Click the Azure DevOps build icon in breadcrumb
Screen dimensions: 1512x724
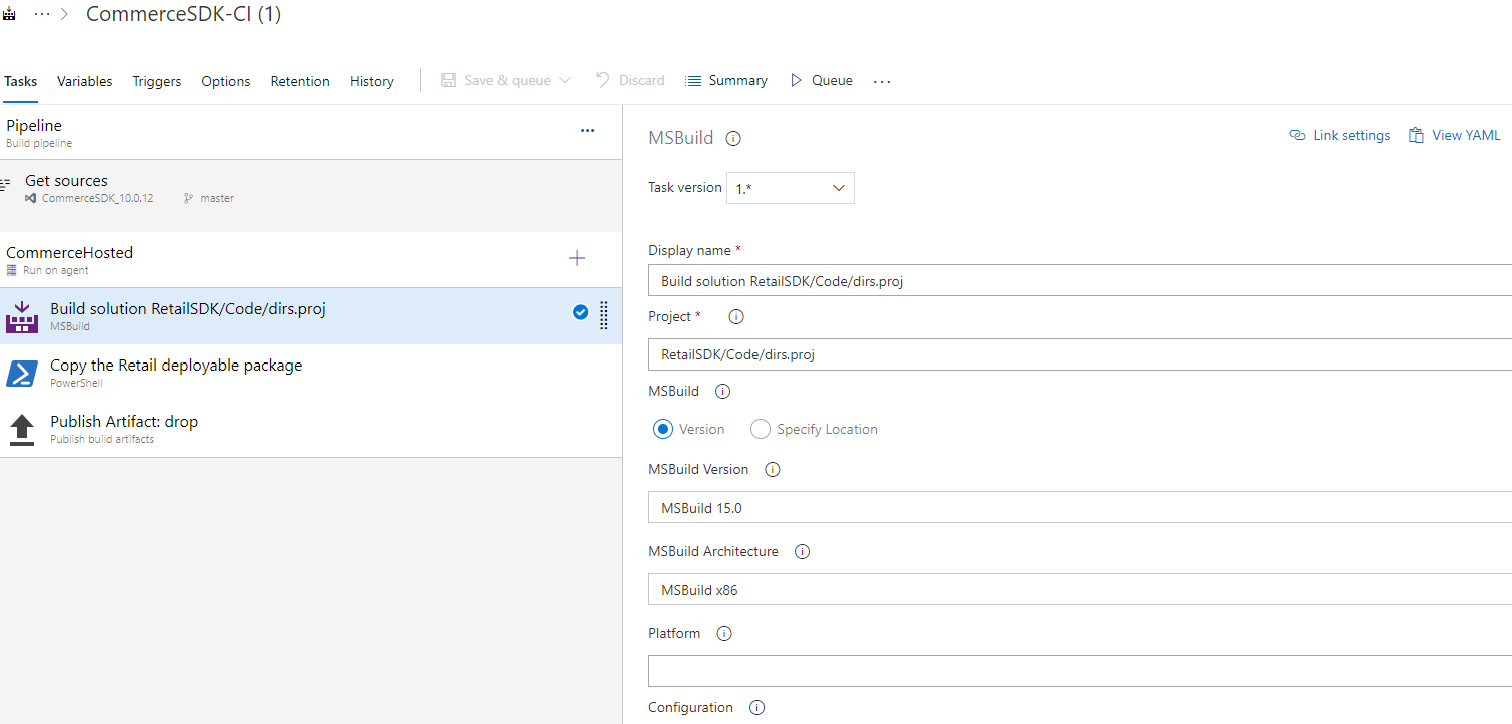pos(9,15)
